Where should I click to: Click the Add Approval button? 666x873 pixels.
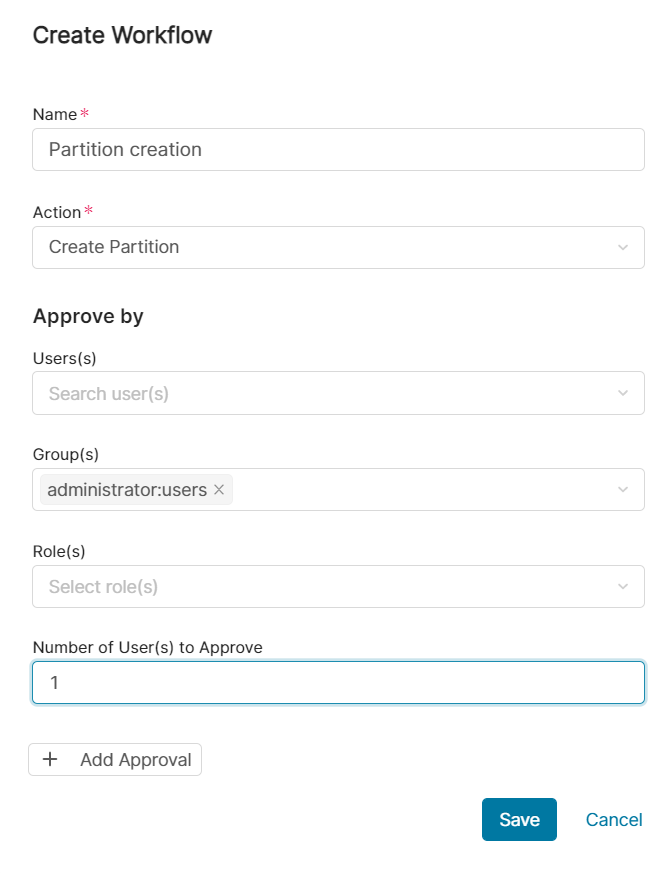(114, 759)
